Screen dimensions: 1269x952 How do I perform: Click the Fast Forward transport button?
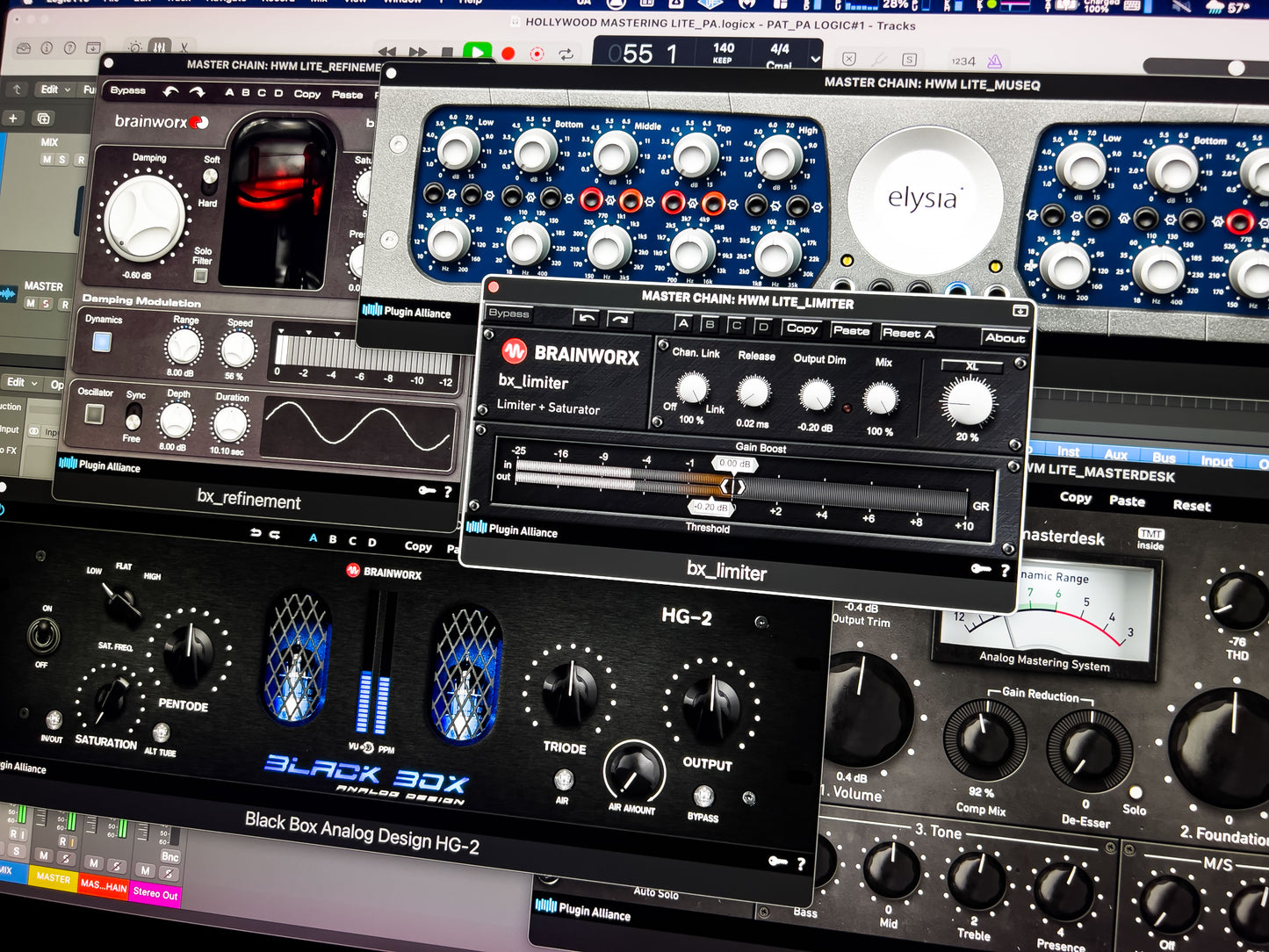tap(418, 53)
